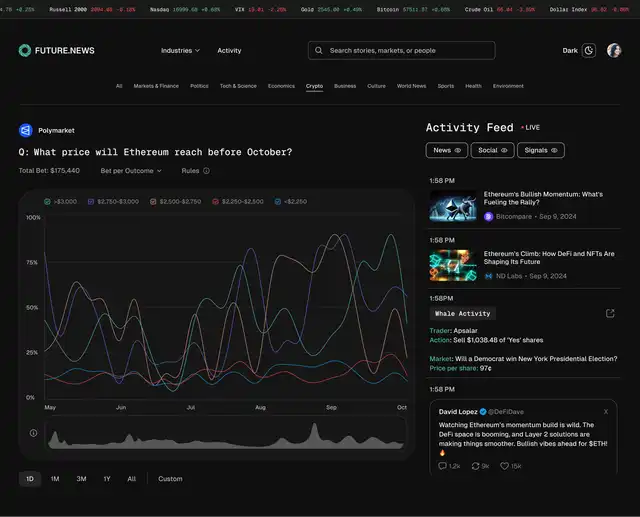Viewport: 640px width, 517px height.
Task: Select the All category tab
Action: [119, 86]
